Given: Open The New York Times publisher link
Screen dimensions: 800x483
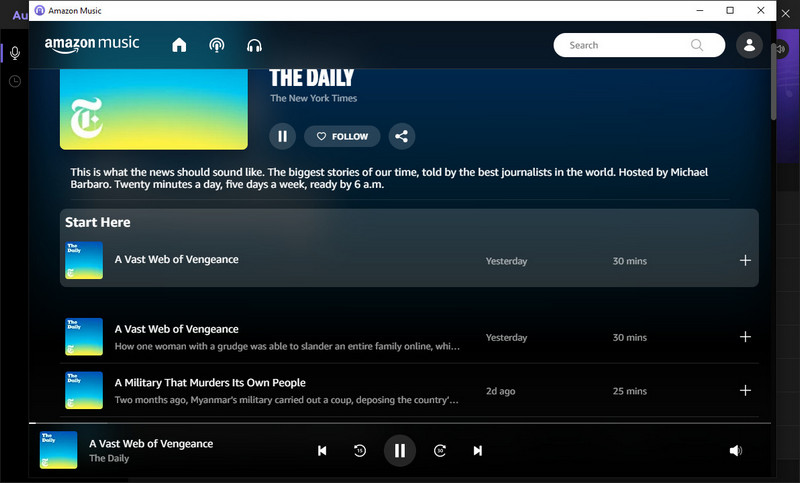Looking at the screenshot, I should (313, 98).
